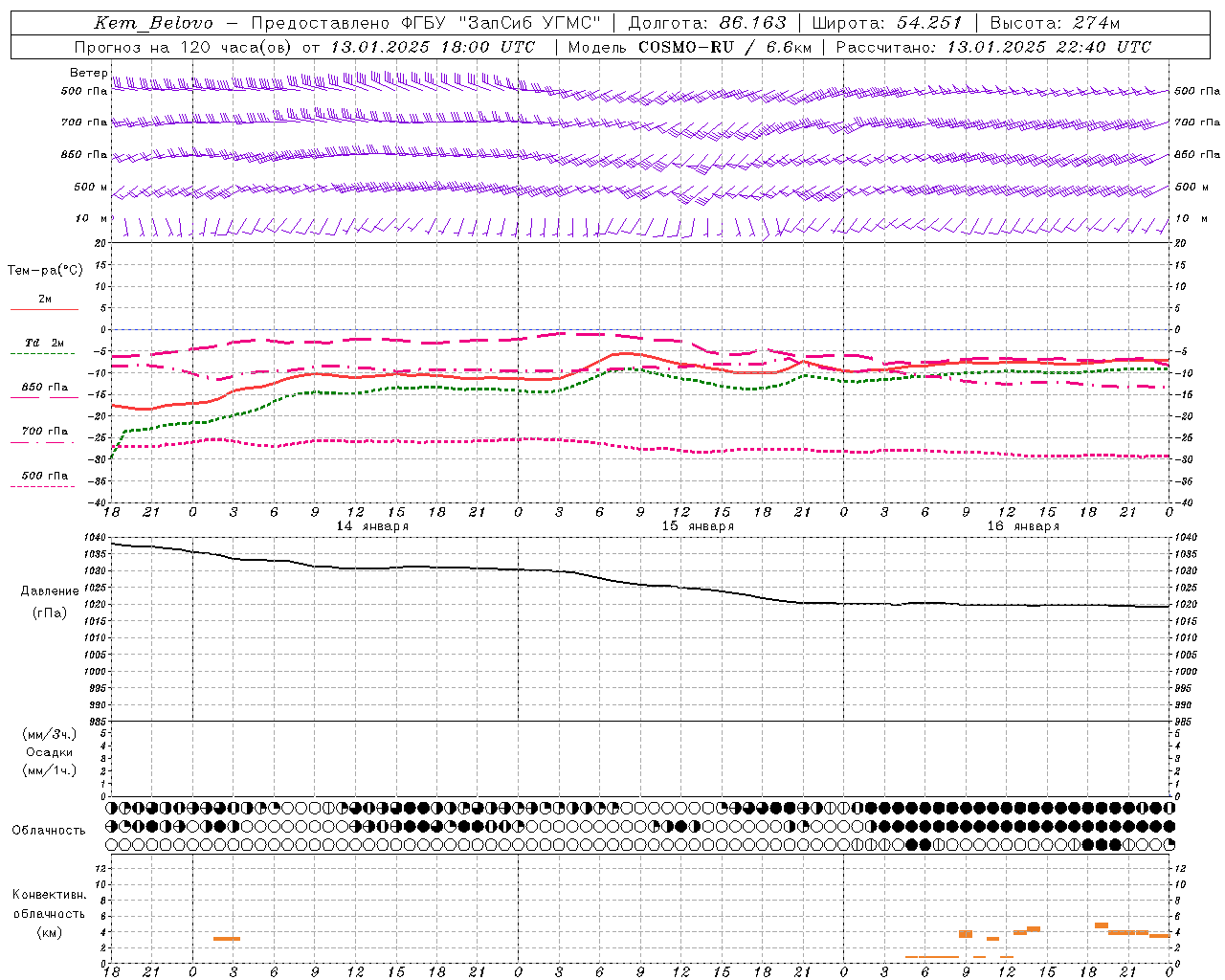Select the Долгота: 86.163 header value
The width and height of the screenshot is (1225, 980).
pos(707,23)
